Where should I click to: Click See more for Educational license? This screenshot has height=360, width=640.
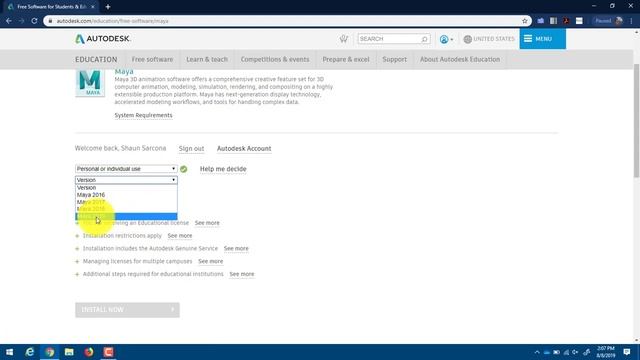[x=207, y=223]
